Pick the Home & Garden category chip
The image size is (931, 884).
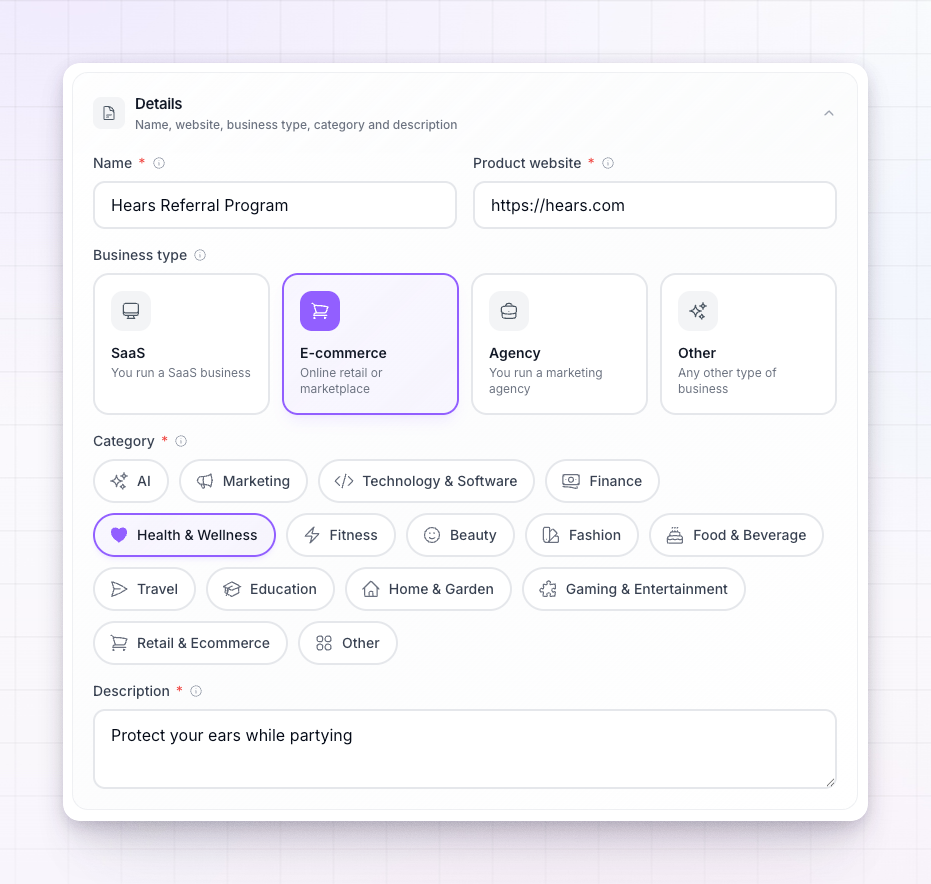[x=428, y=589]
